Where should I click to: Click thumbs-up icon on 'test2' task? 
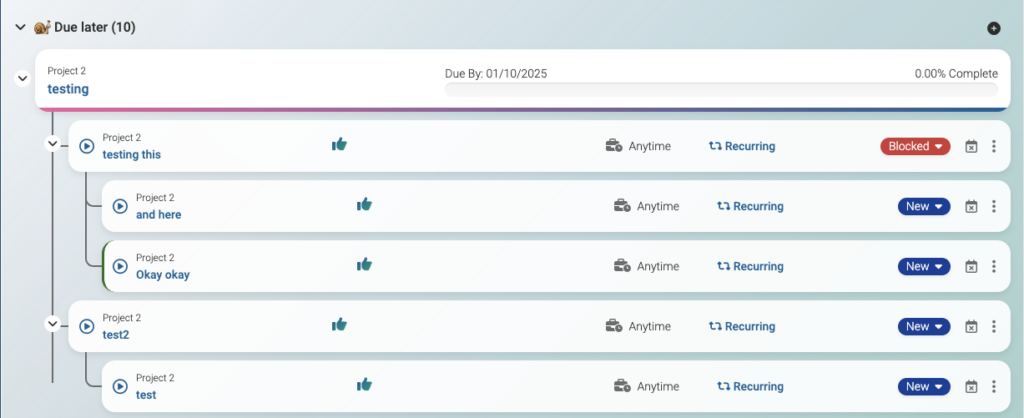click(x=339, y=325)
